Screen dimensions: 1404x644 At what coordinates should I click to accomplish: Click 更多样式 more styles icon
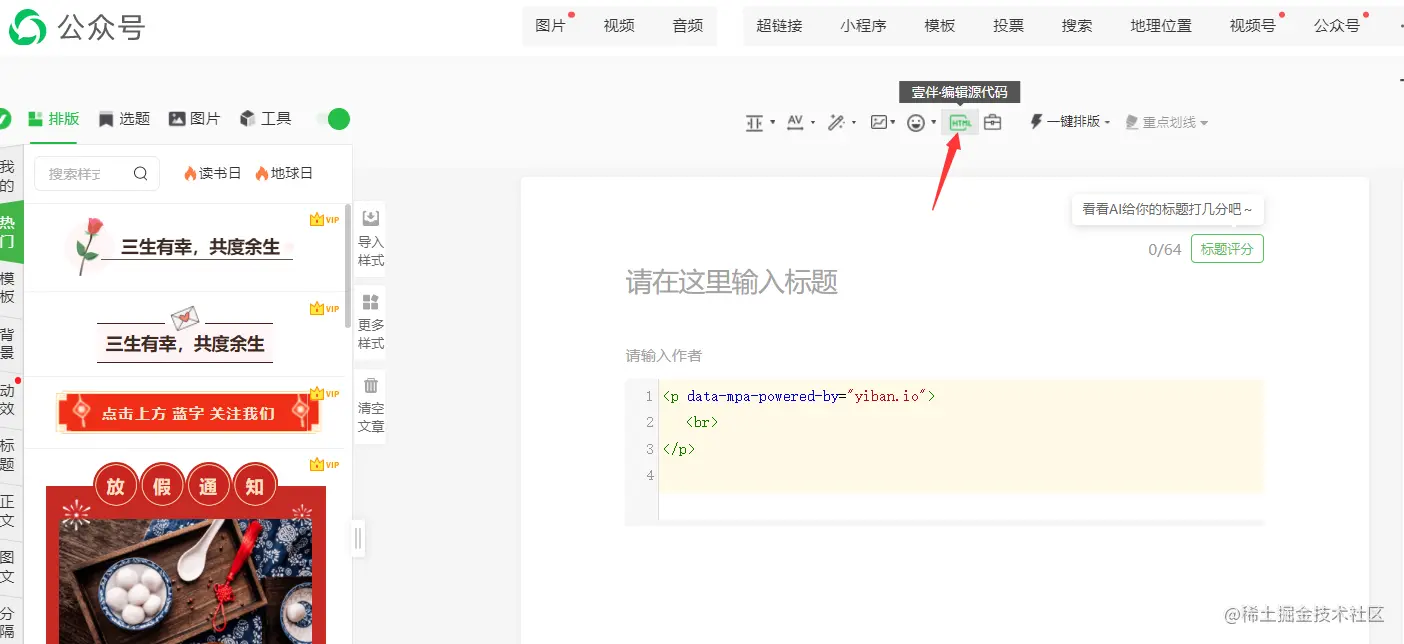pos(371,302)
